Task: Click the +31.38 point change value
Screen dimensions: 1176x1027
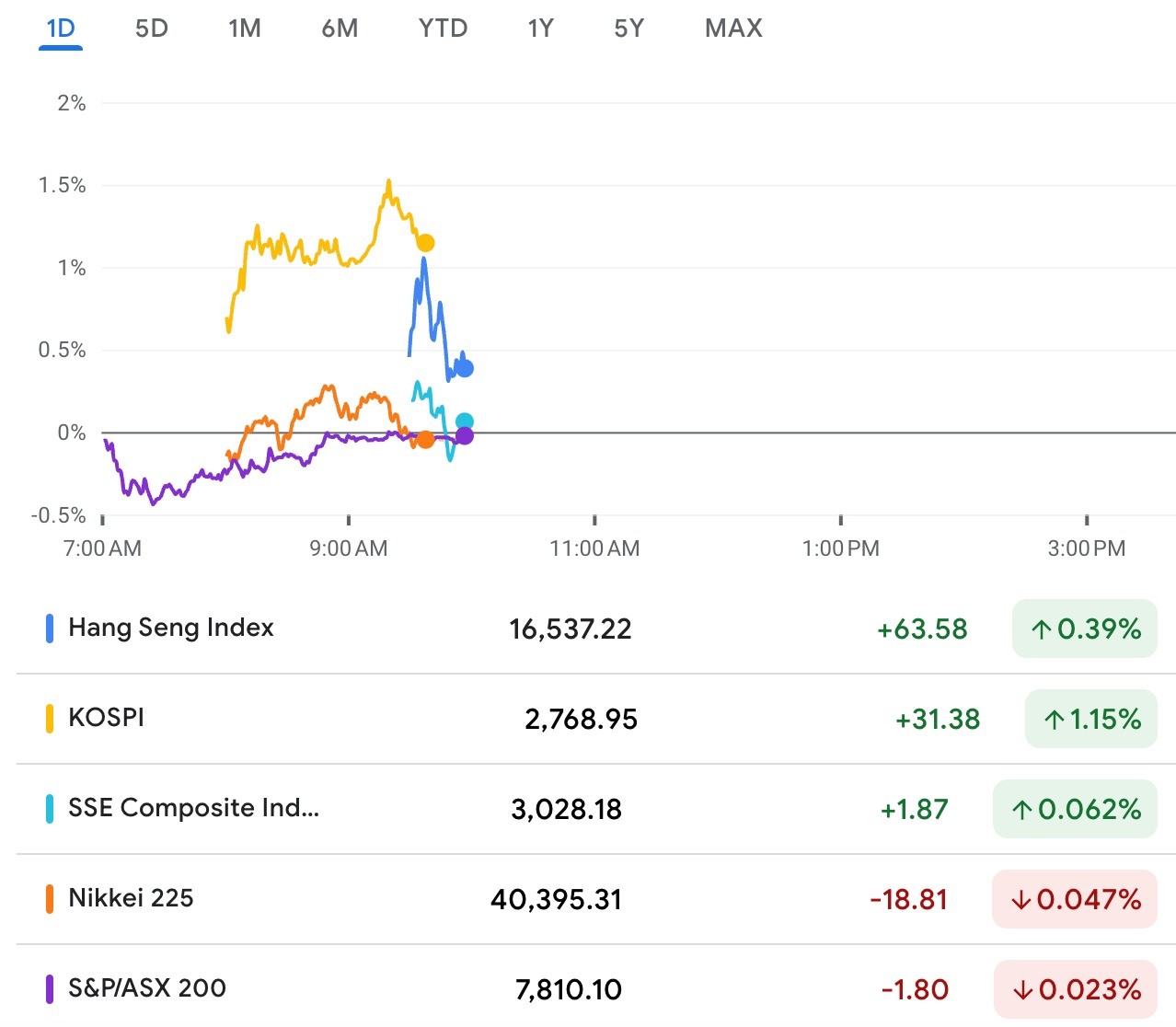Action: pos(938,720)
